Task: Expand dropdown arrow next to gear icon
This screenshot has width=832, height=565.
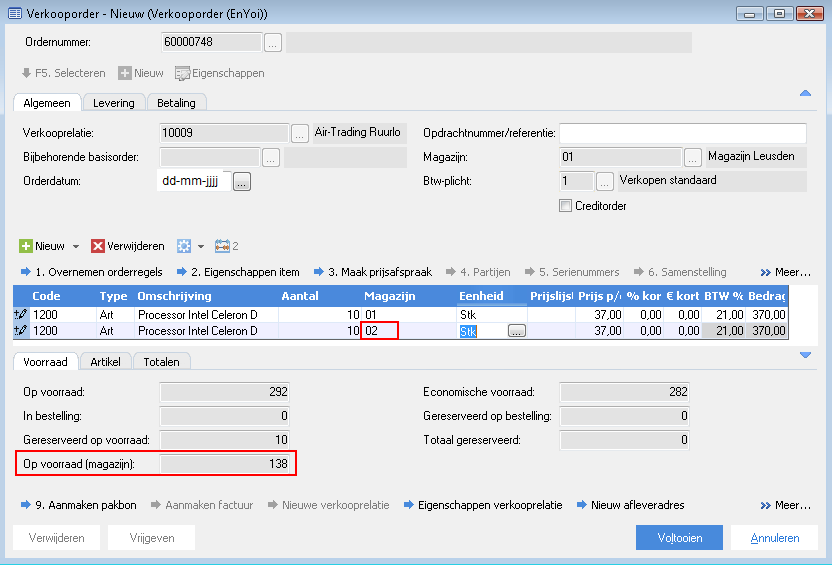Action: tap(201, 247)
